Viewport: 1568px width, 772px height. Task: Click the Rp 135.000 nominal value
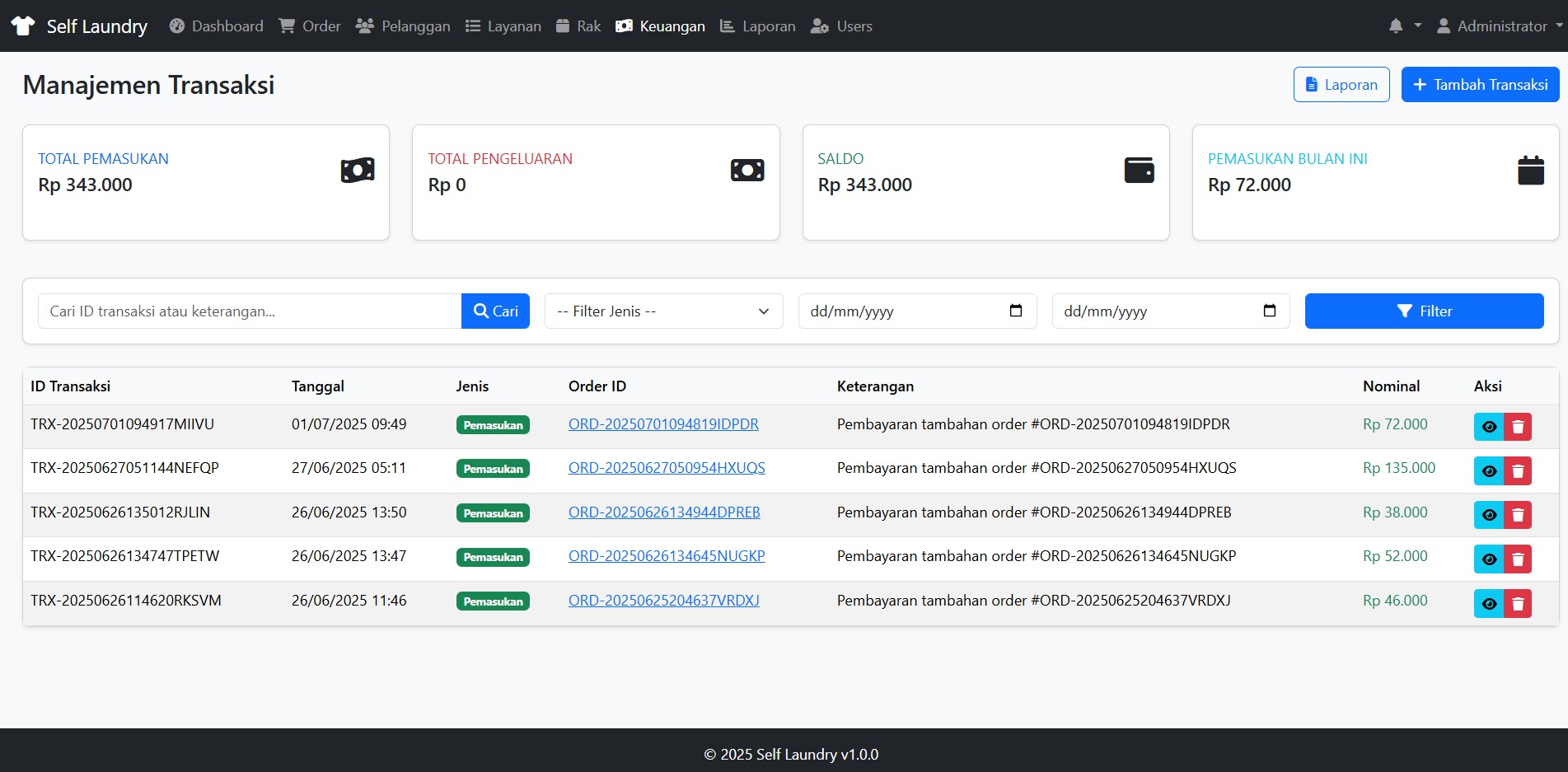pyautogui.click(x=1399, y=468)
